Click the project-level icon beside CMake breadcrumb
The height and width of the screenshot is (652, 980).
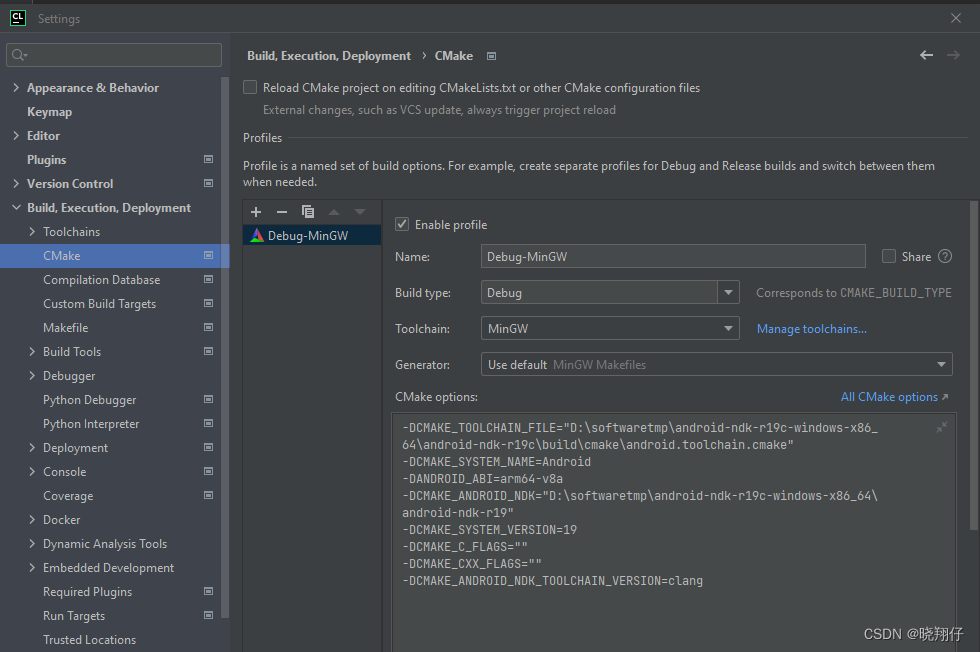click(491, 56)
